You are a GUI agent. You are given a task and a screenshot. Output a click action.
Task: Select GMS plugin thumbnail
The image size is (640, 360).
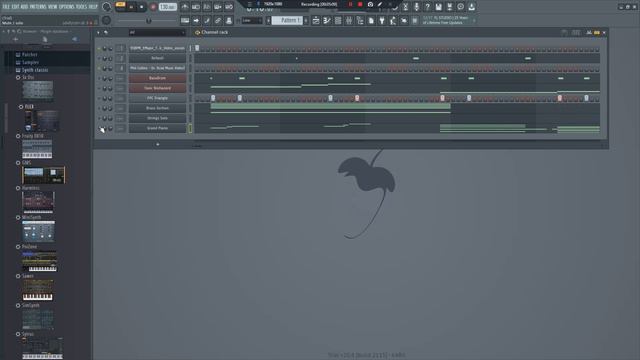pos(43,175)
